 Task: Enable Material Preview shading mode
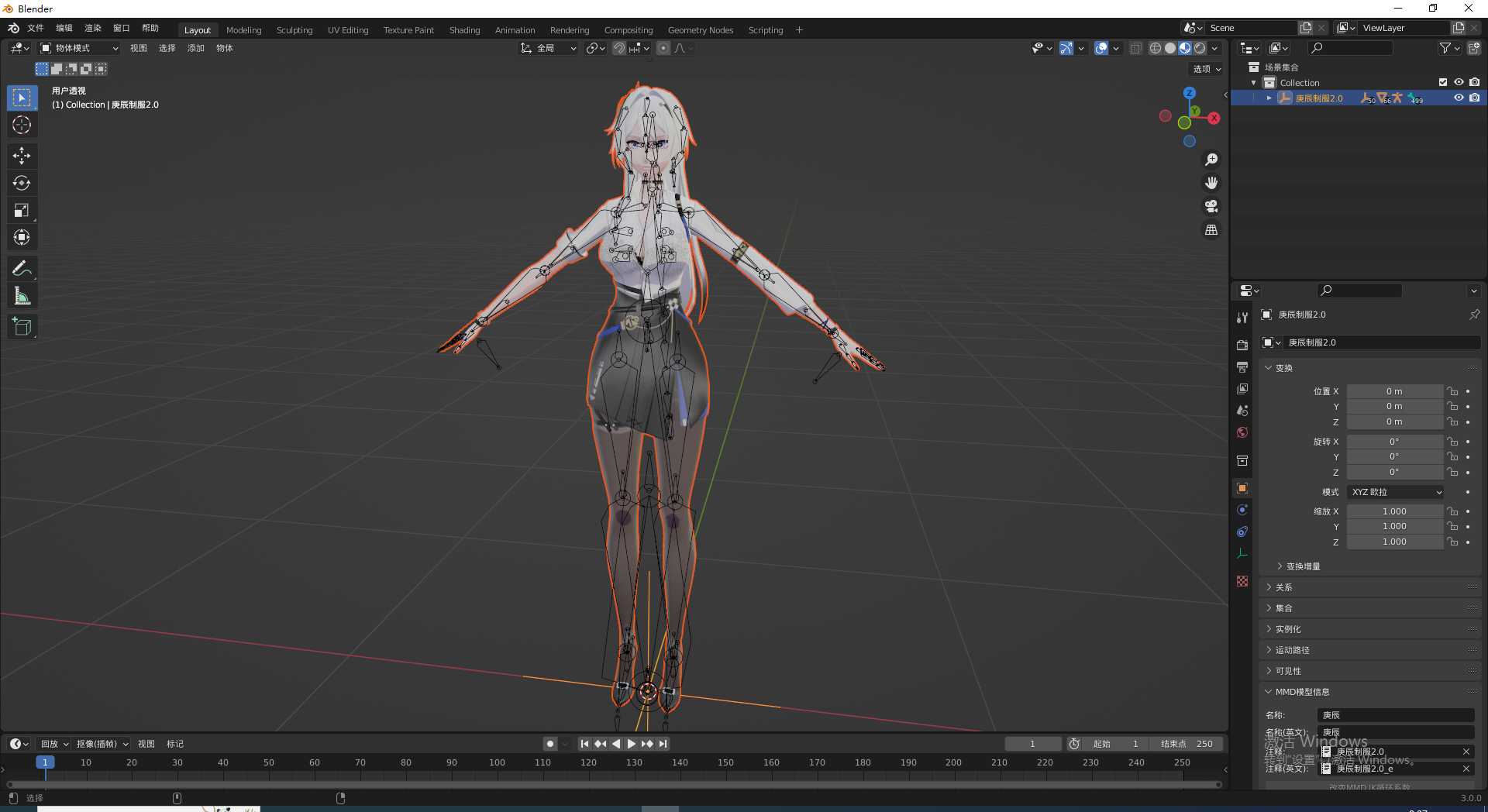[x=1185, y=47]
